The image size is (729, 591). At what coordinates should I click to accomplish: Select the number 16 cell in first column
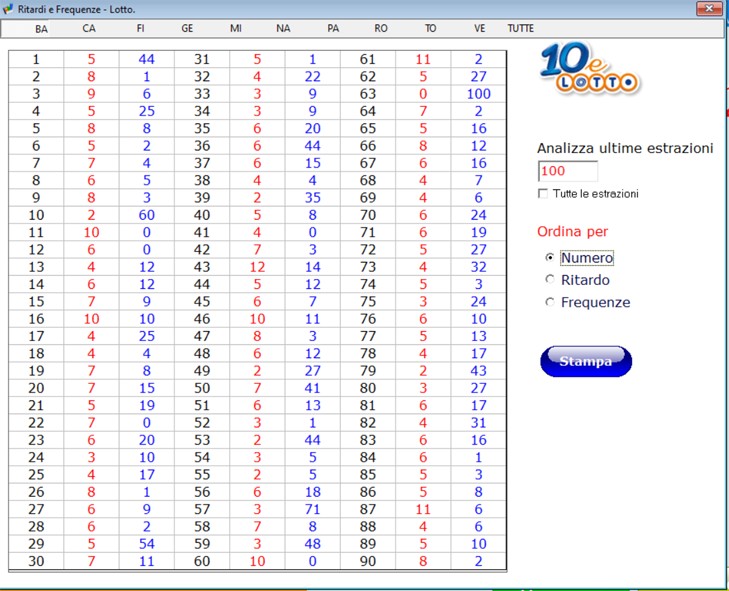pyautogui.click(x=36, y=319)
